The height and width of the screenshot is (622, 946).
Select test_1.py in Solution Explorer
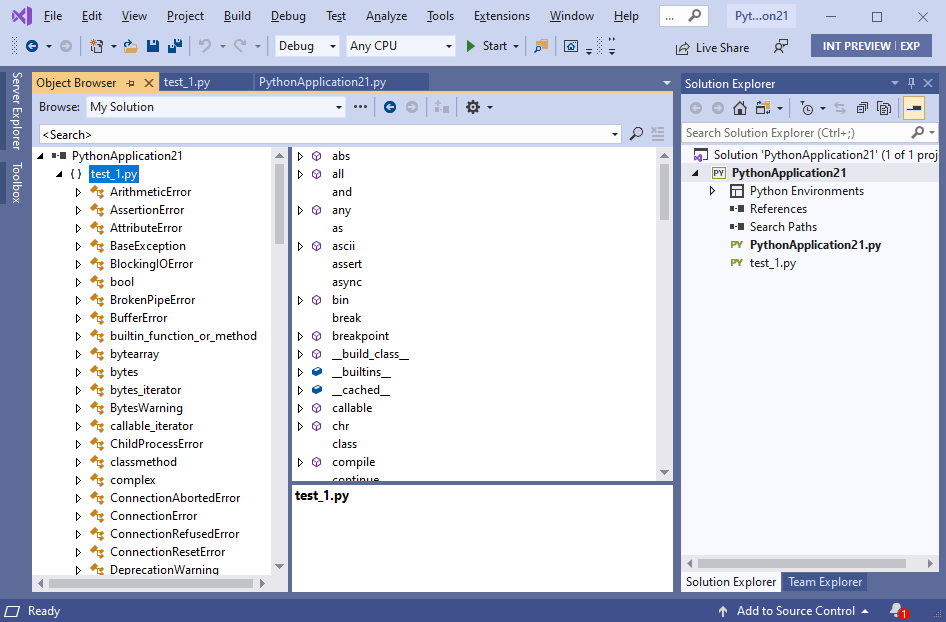[x=772, y=263]
